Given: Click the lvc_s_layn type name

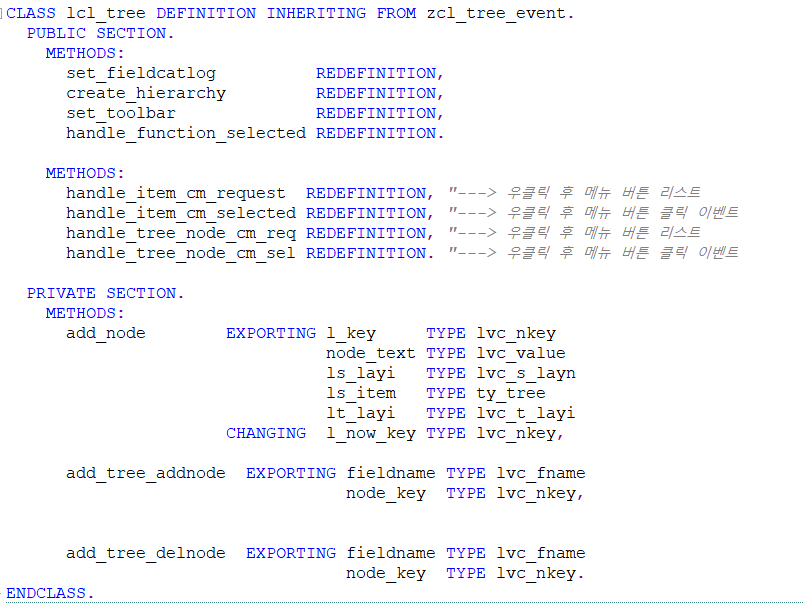Looking at the screenshot, I should pyautogui.click(x=526, y=373).
